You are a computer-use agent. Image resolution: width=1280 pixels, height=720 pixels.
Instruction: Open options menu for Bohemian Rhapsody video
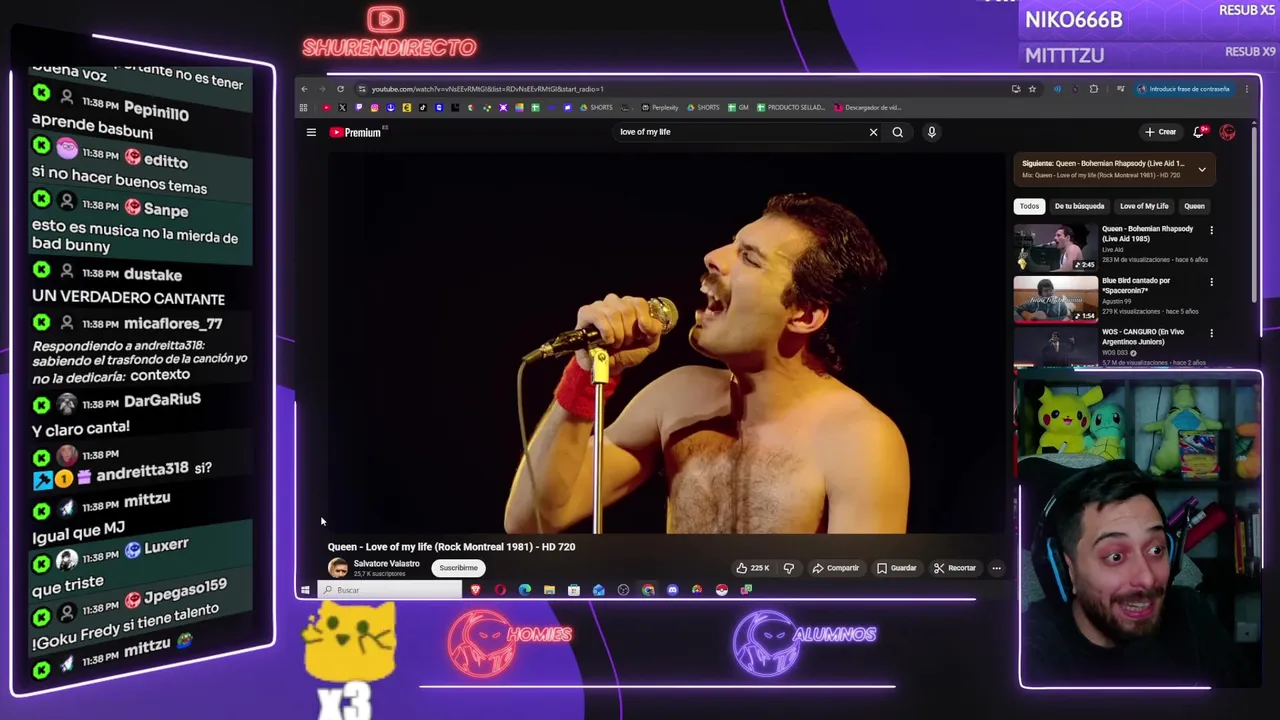click(1211, 230)
